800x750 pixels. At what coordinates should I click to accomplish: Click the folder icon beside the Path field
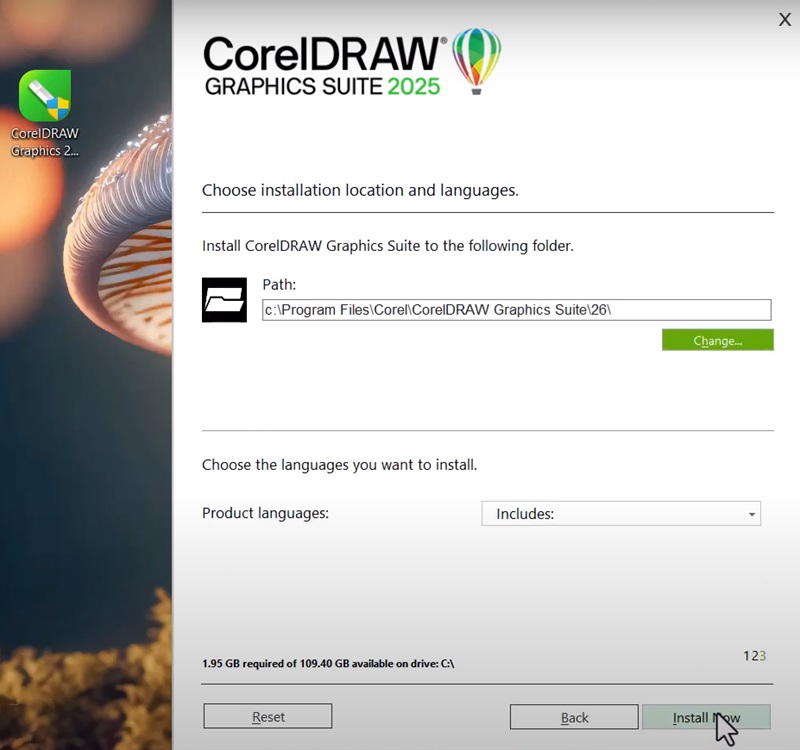point(226,298)
